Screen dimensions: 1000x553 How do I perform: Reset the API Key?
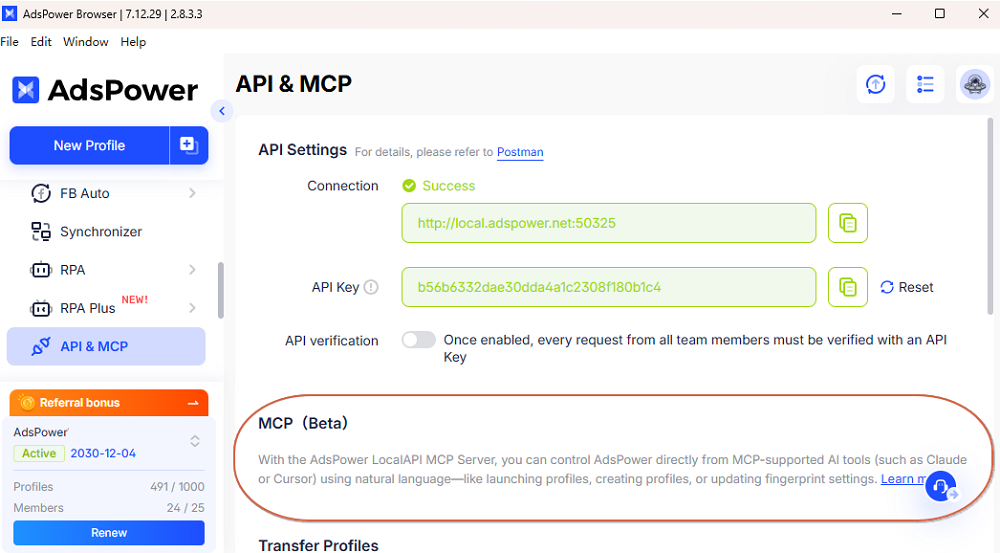pos(907,287)
